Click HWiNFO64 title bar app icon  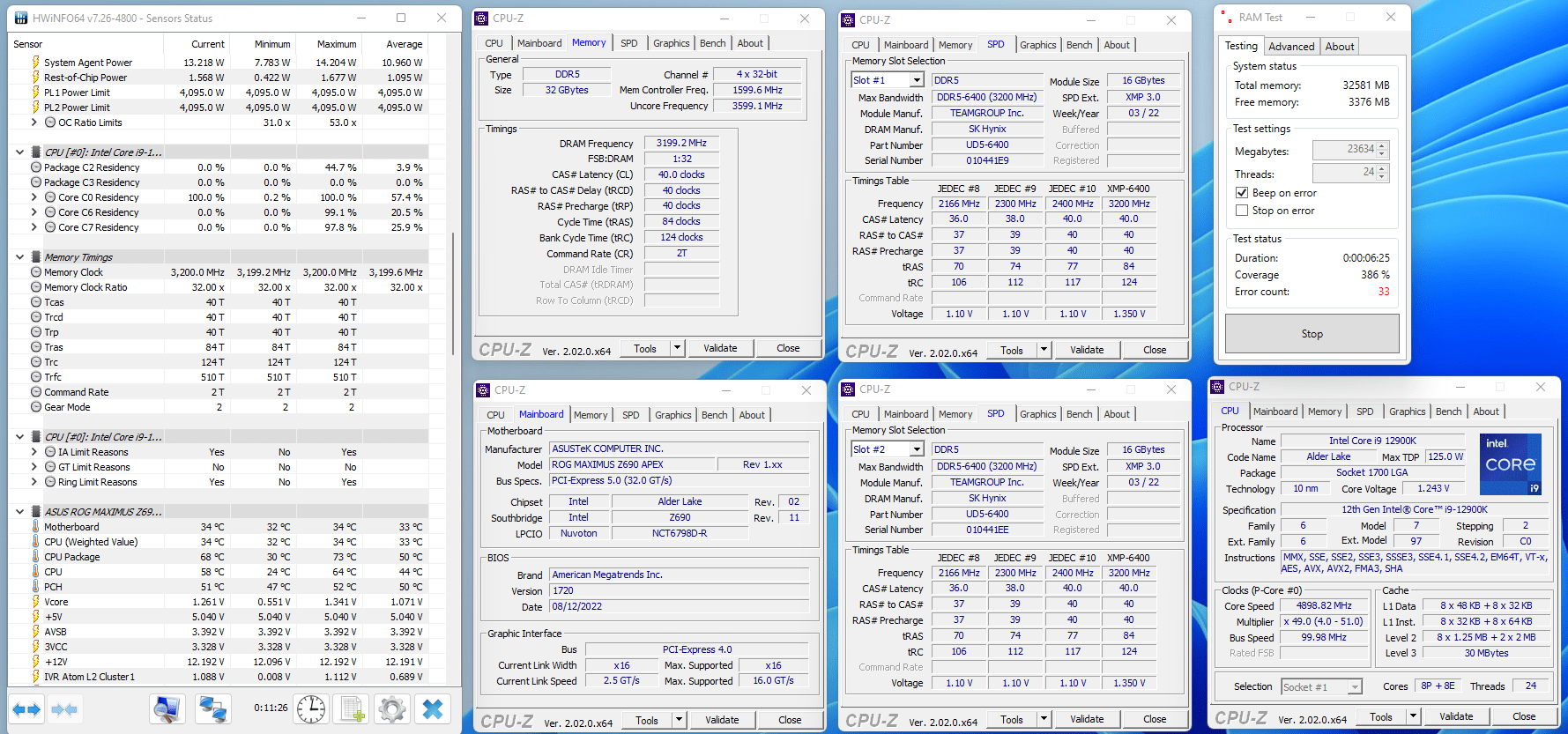pyautogui.click(x=20, y=18)
